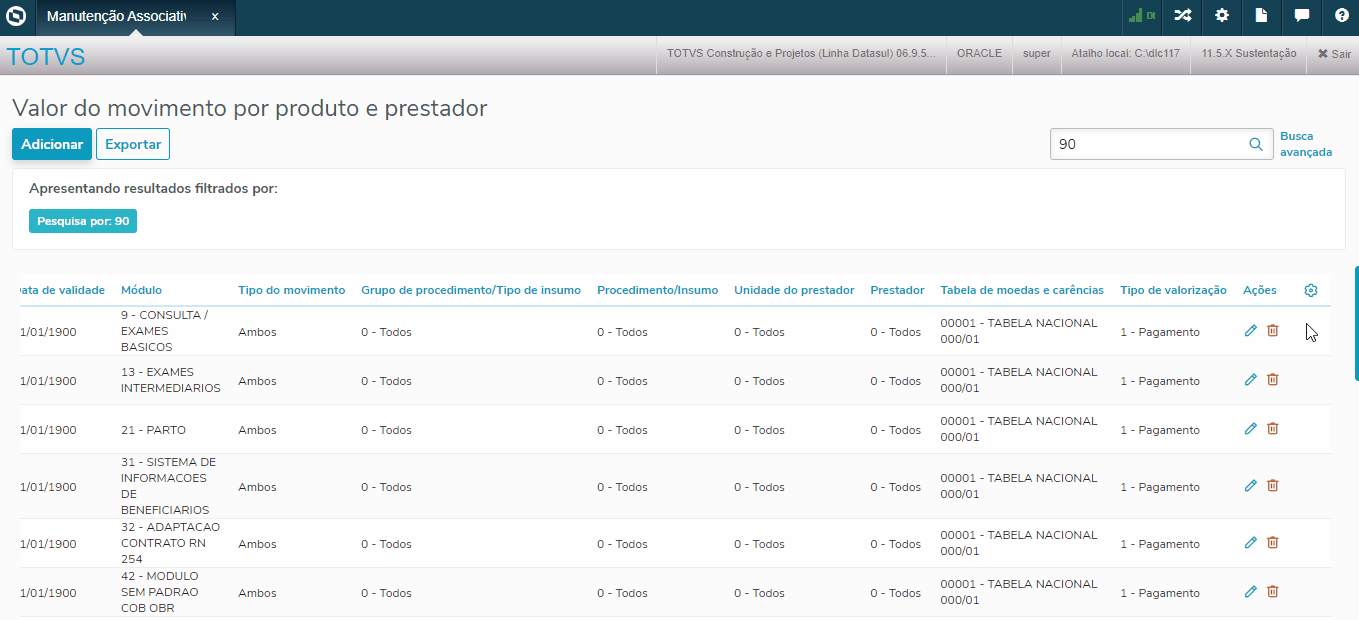The image size is (1359, 620).
Task: Delete the 32 - ADAPTACAO CONTRATO RN 254 row
Action: click(x=1272, y=542)
